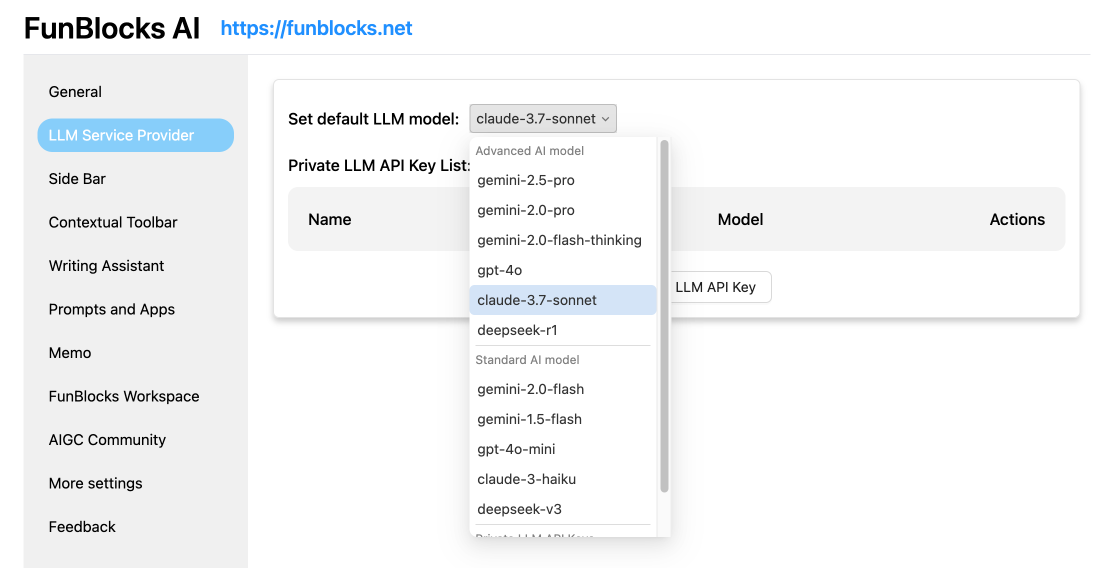Open the Memo settings section
This screenshot has width=1116, height=568.
click(x=70, y=352)
